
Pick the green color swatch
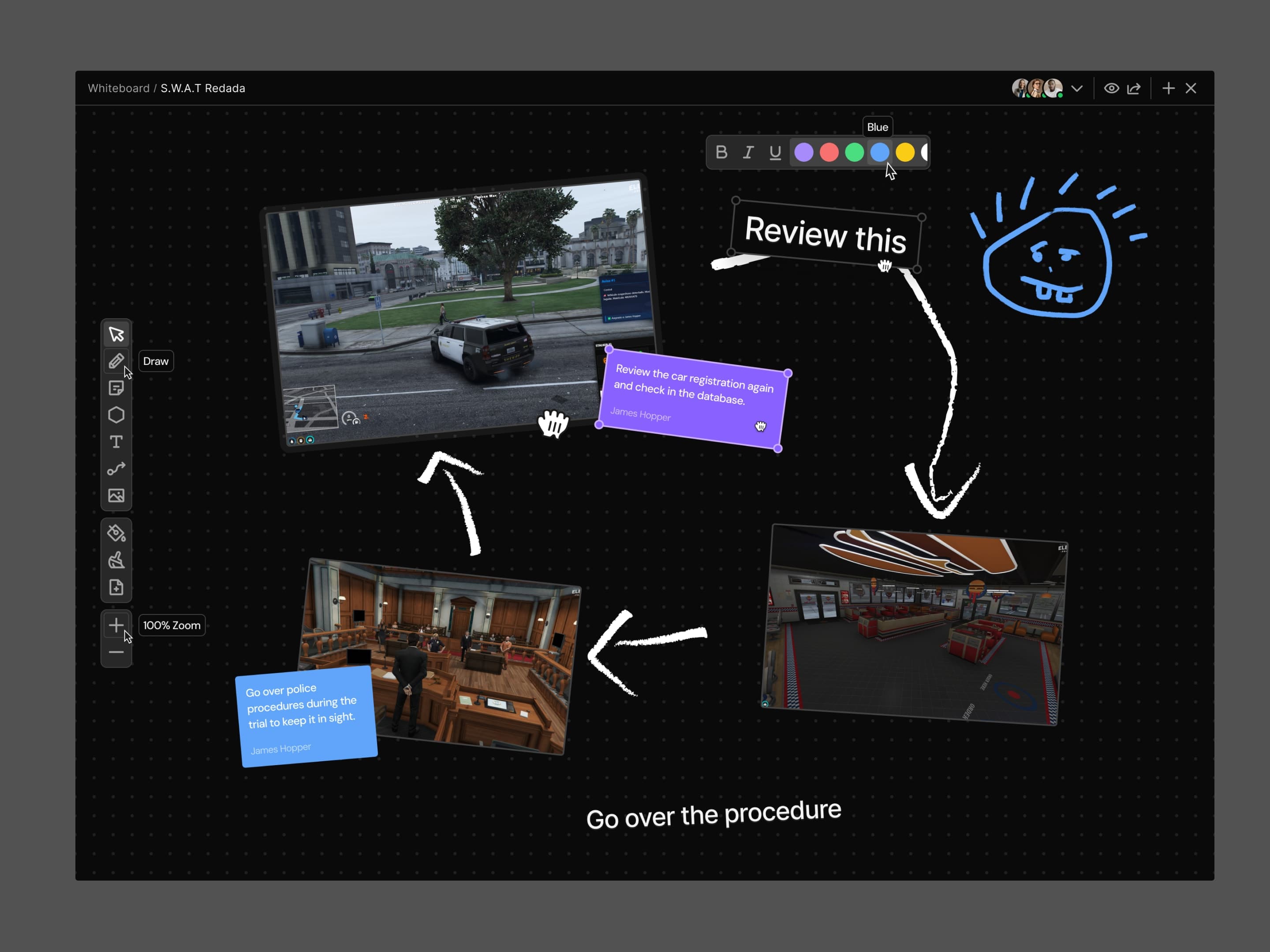pos(854,152)
